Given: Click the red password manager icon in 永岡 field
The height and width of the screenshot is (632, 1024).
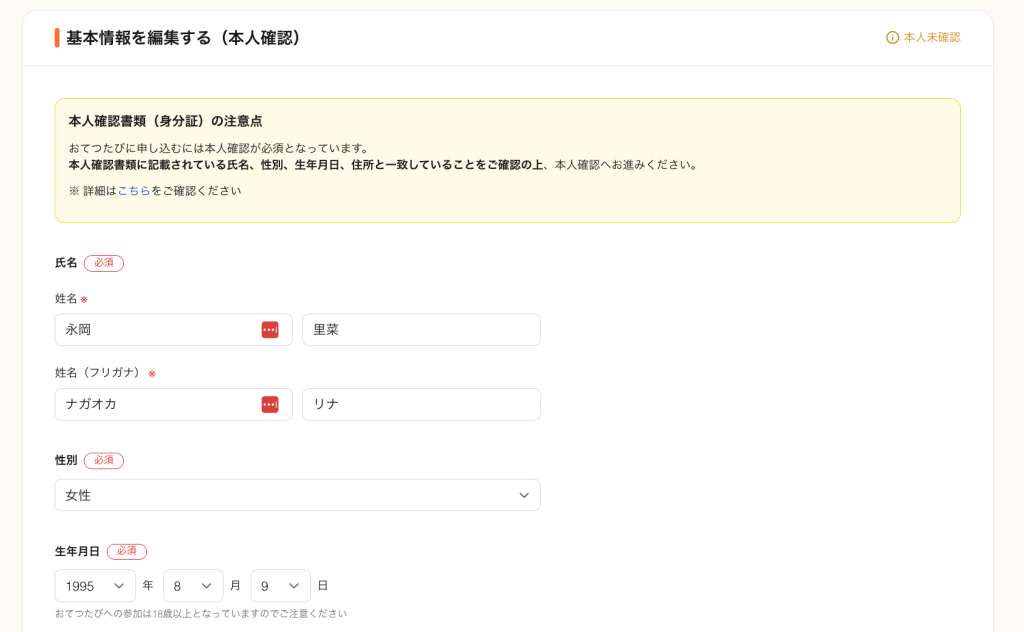Looking at the screenshot, I should (270, 330).
